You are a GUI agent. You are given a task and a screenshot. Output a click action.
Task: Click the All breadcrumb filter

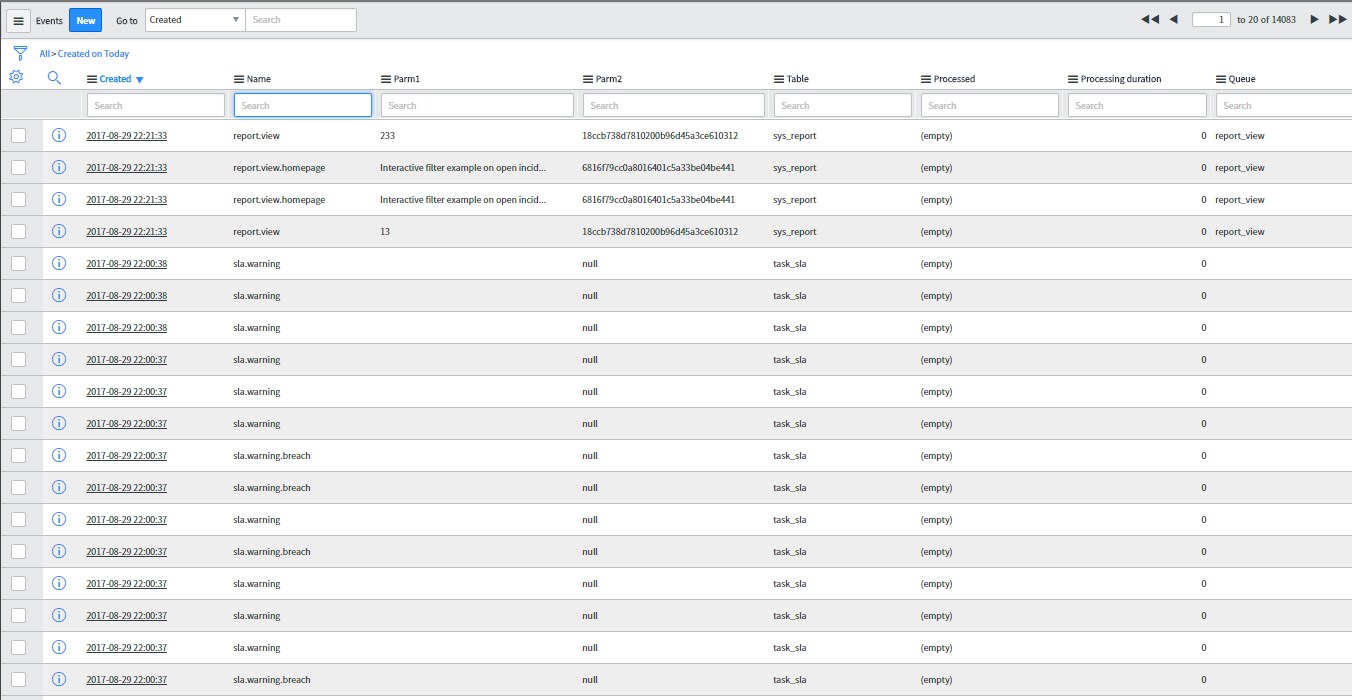click(45, 54)
